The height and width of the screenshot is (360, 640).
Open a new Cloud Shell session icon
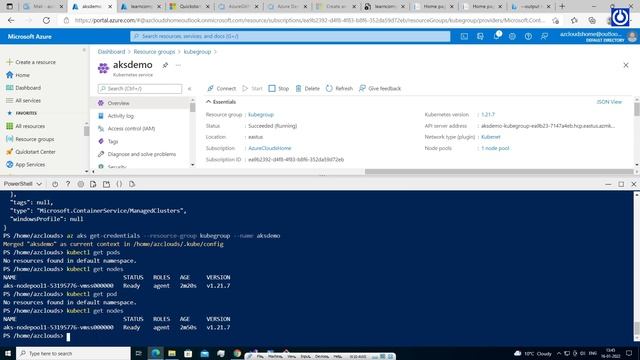tap(106, 184)
